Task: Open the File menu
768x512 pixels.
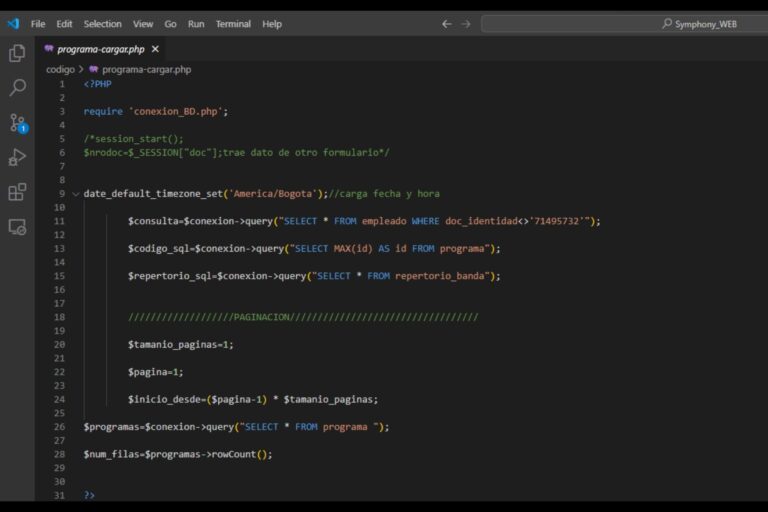Action: pos(38,24)
